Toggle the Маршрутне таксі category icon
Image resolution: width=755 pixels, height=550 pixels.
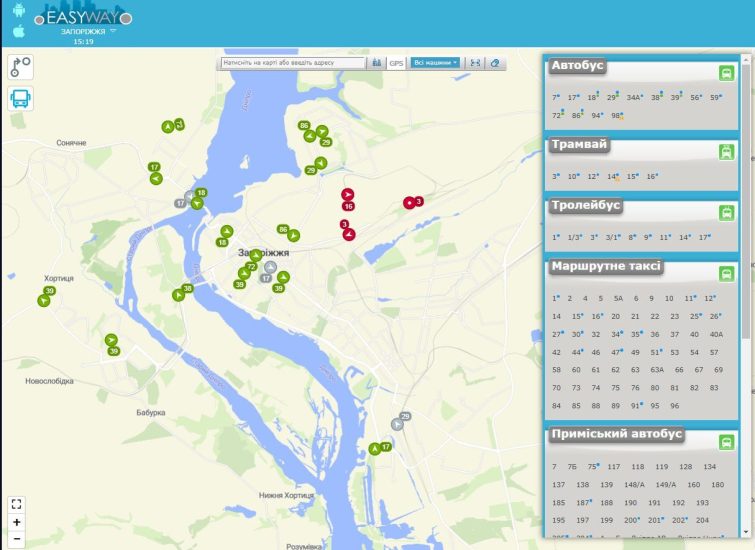pyautogui.click(x=726, y=273)
